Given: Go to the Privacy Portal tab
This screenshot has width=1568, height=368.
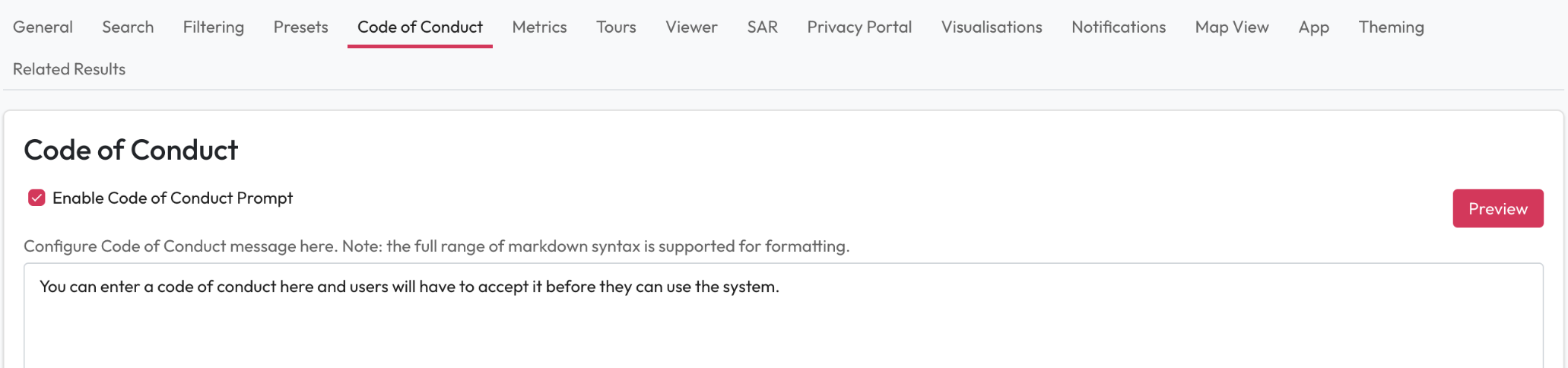Looking at the screenshot, I should click(859, 27).
